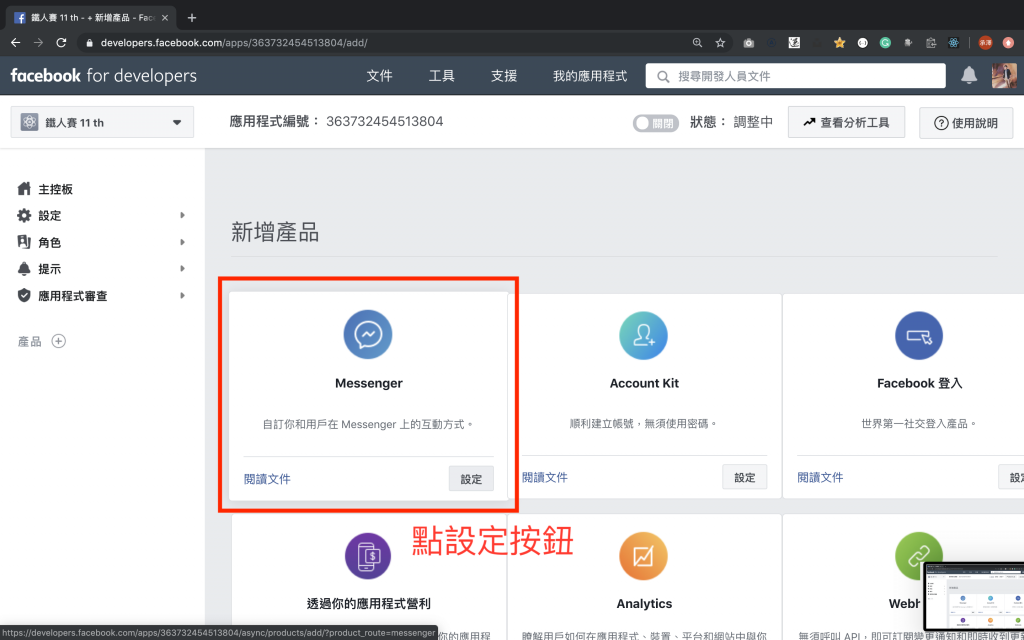This screenshot has height=640, width=1024.
Task: Open the notifications bell in header
Action: tap(969, 76)
